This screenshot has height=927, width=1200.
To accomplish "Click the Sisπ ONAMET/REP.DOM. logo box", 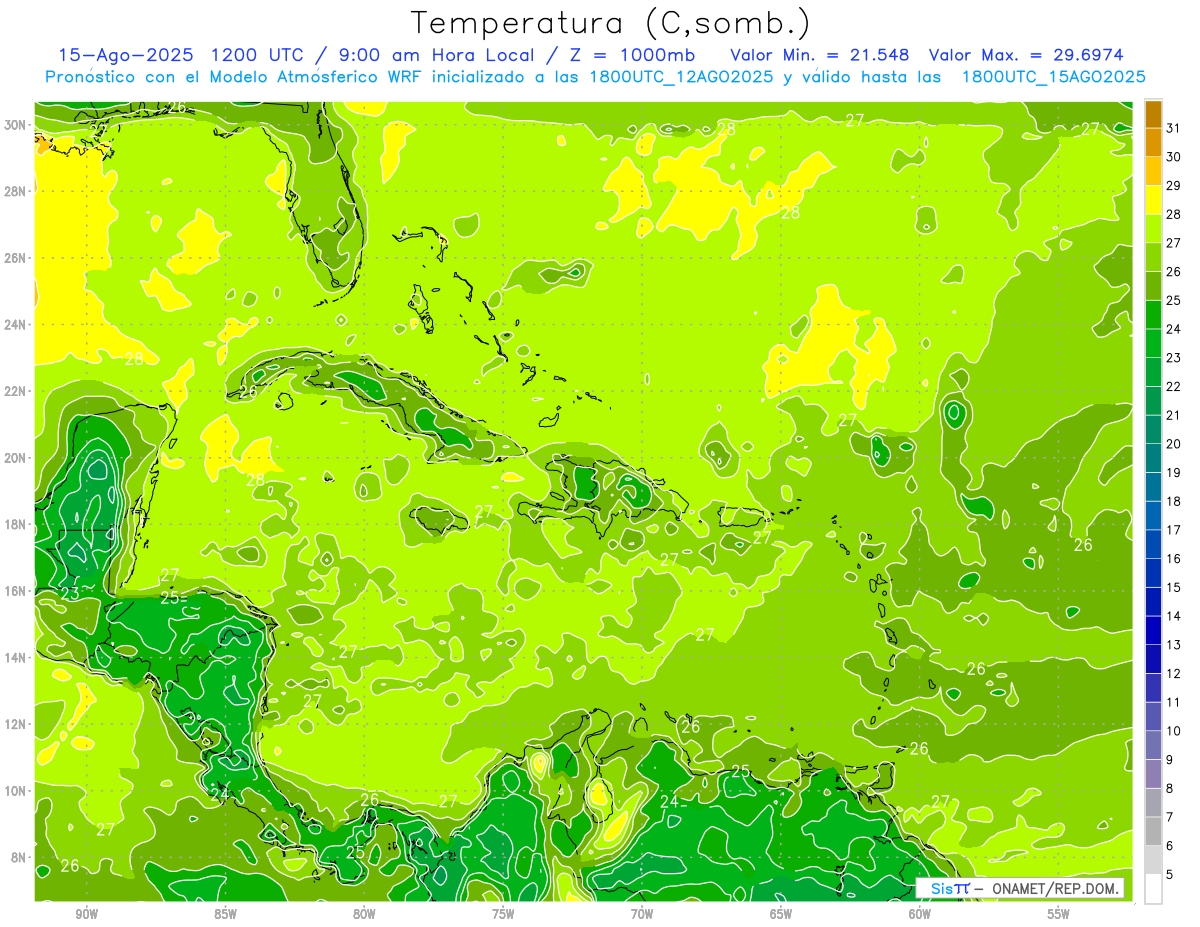I will pos(1020,888).
